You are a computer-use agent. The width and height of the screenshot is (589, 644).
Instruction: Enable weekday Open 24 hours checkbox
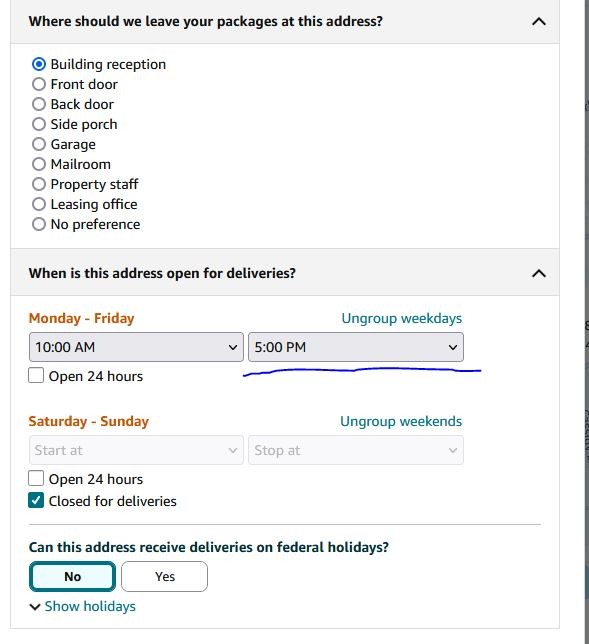pyautogui.click(x=36, y=375)
